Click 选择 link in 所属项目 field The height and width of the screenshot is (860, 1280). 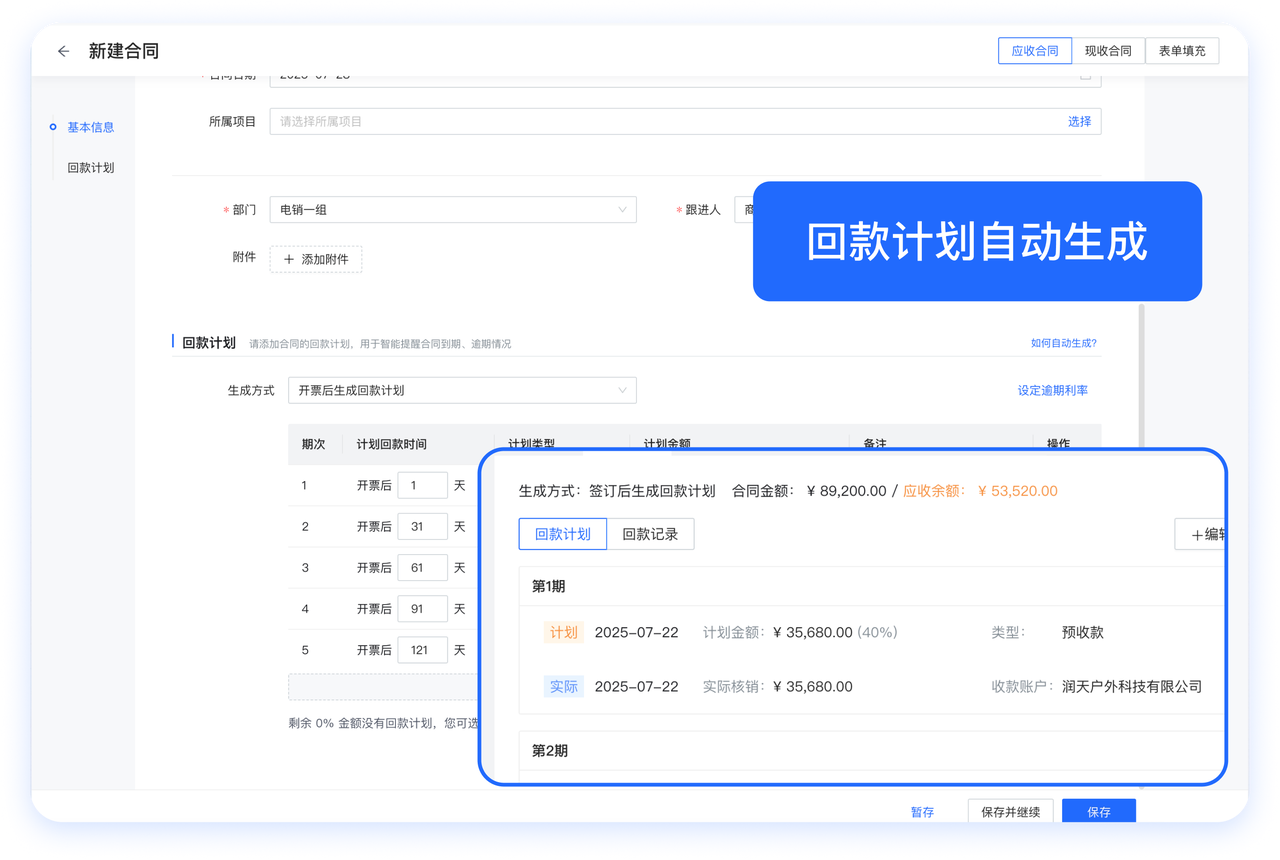pyautogui.click(x=1079, y=122)
